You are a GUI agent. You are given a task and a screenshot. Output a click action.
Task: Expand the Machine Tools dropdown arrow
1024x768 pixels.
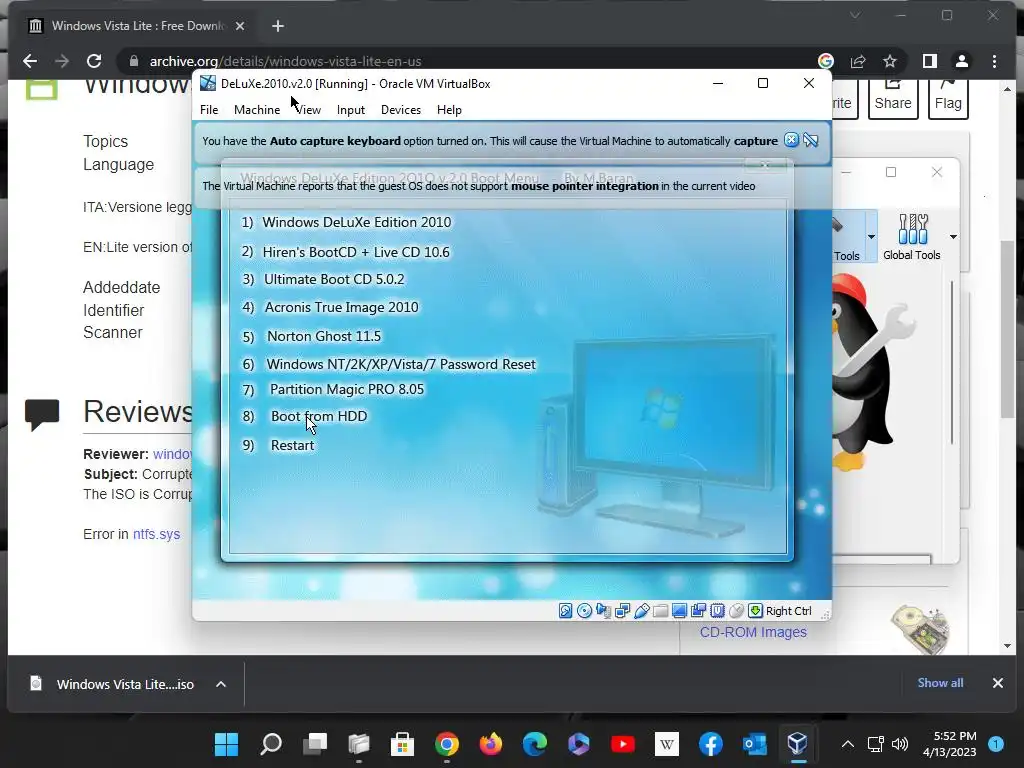pyautogui.click(x=871, y=236)
